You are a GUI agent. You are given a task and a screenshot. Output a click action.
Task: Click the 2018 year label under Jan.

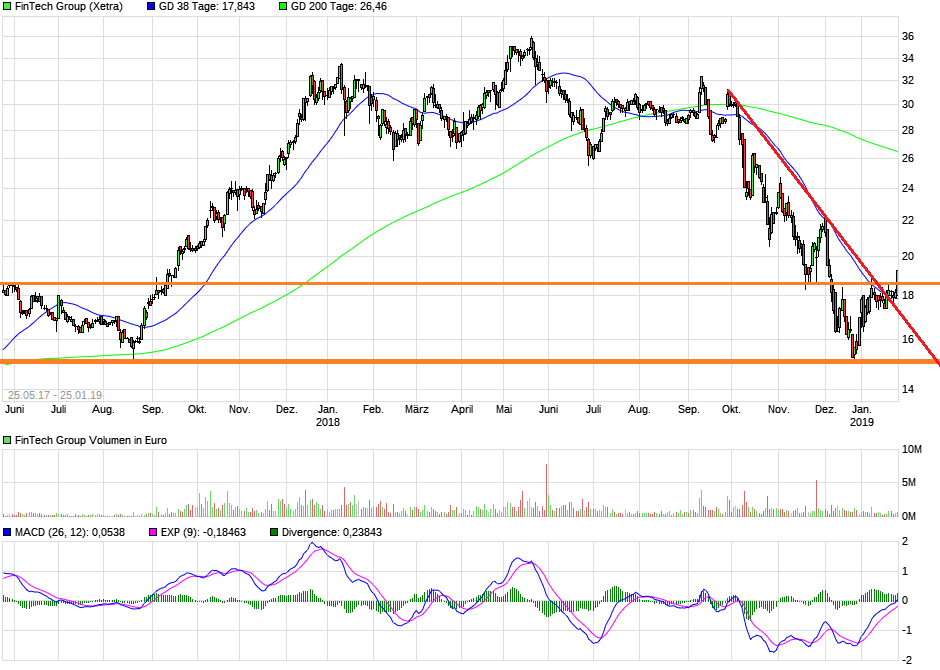(x=327, y=422)
